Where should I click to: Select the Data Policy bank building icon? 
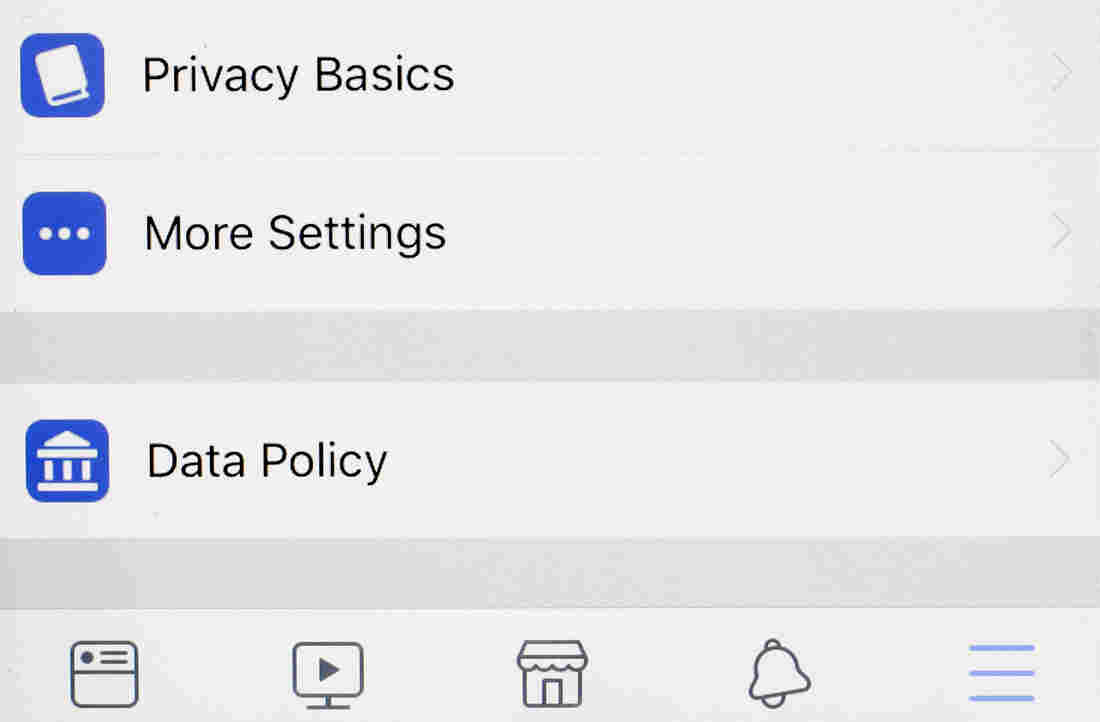tap(67, 461)
